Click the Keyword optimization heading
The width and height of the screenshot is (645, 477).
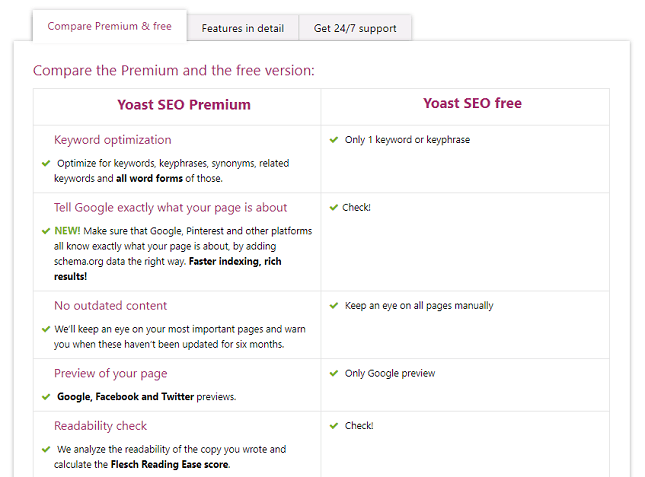click(x=113, y=140)
